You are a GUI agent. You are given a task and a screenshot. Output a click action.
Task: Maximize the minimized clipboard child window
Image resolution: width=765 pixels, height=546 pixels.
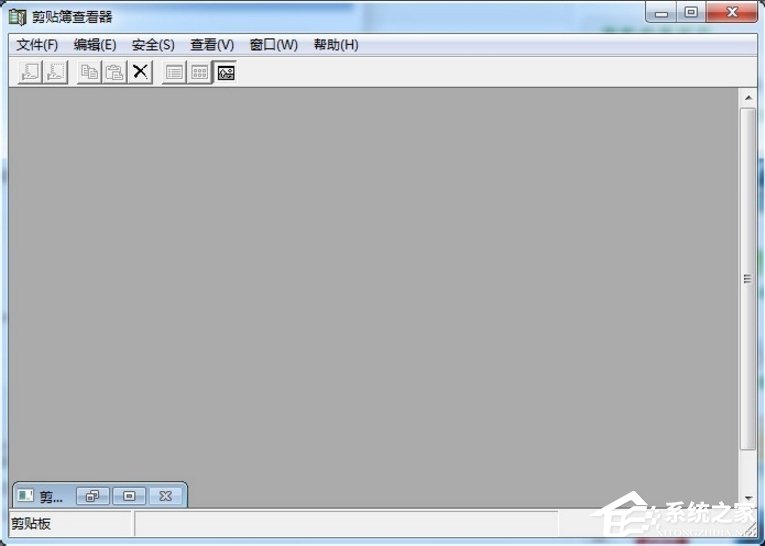tap(129, 495)
